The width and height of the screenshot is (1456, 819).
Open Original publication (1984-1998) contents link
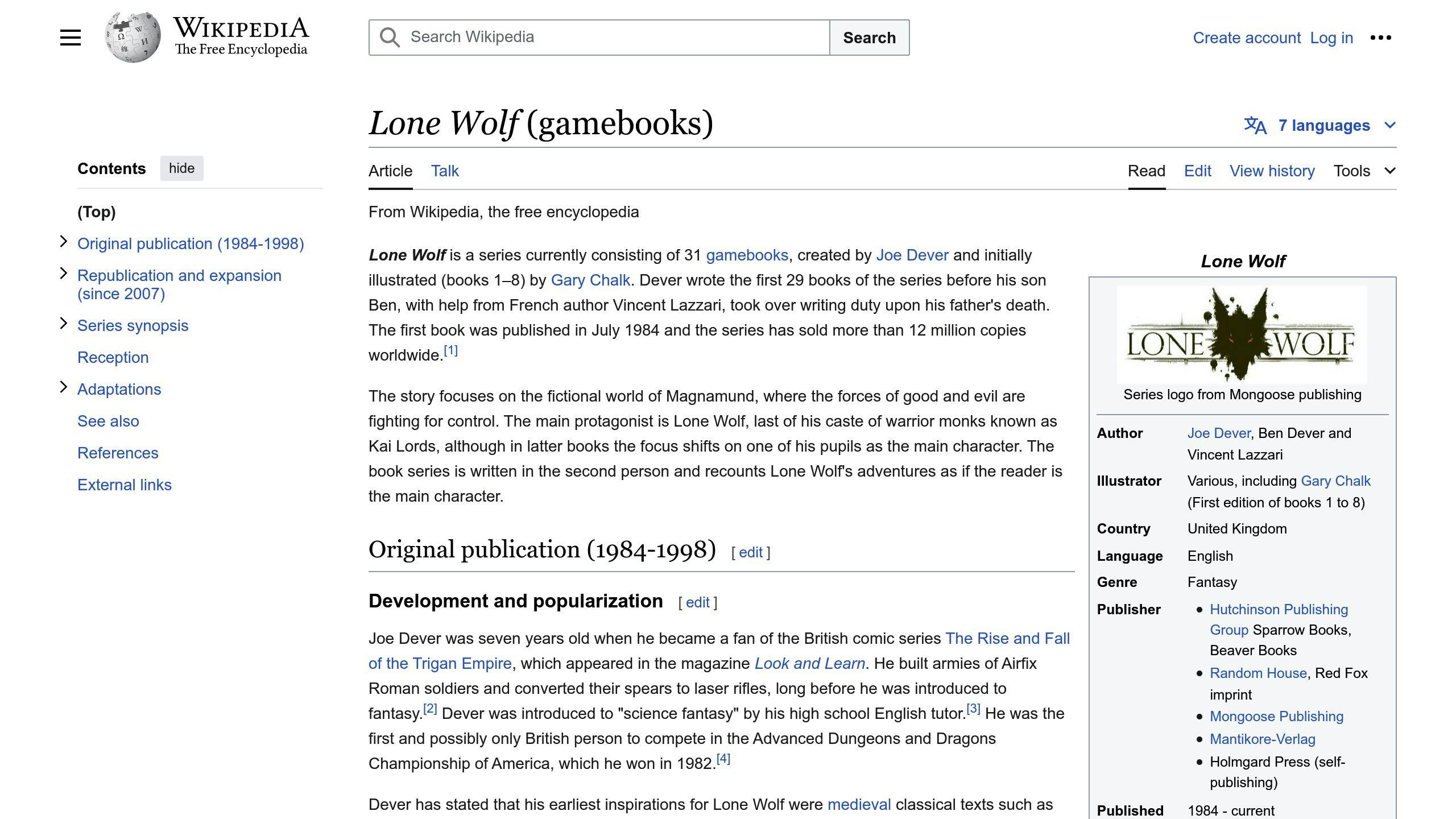click(191, 243)
